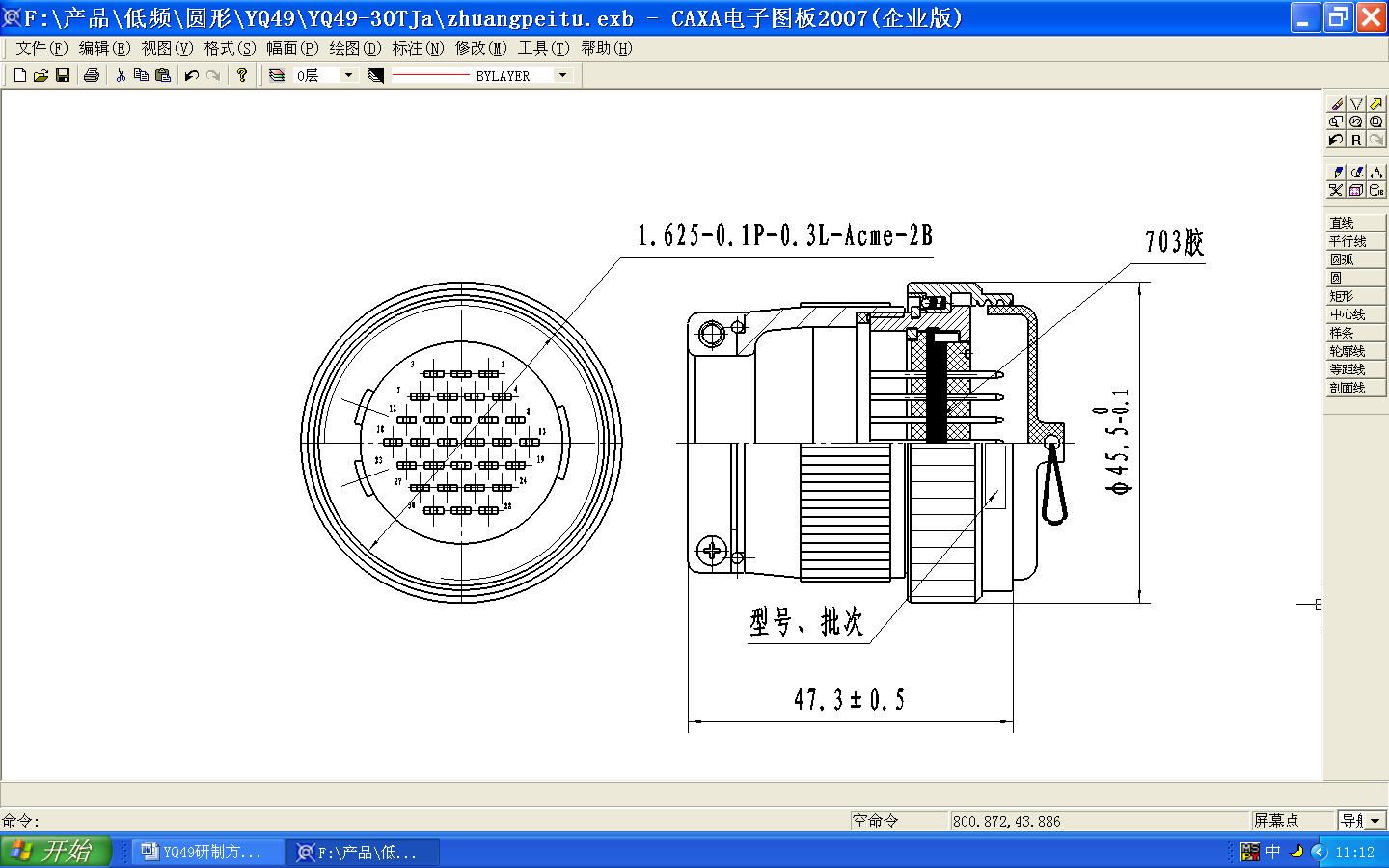The image size is (1389, 868).
Task: Open the 视图(V) menu
Action: pos(167,48)
